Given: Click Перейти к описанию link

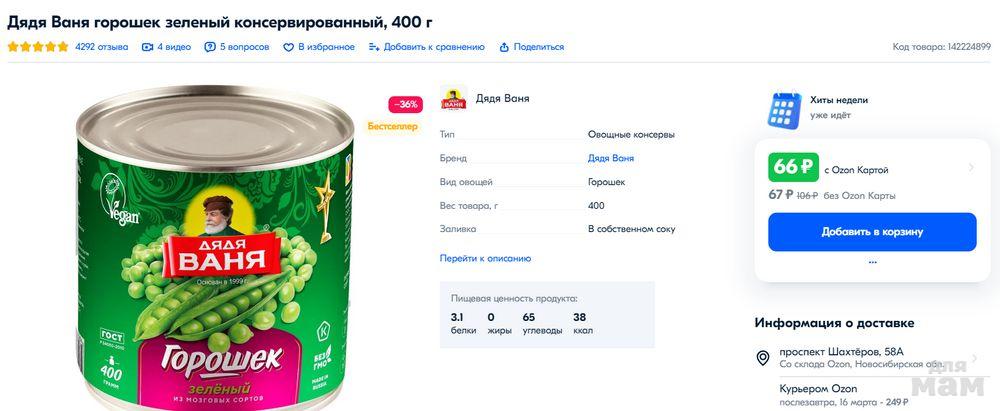Looking at the screenshot, I should (485, 258).
